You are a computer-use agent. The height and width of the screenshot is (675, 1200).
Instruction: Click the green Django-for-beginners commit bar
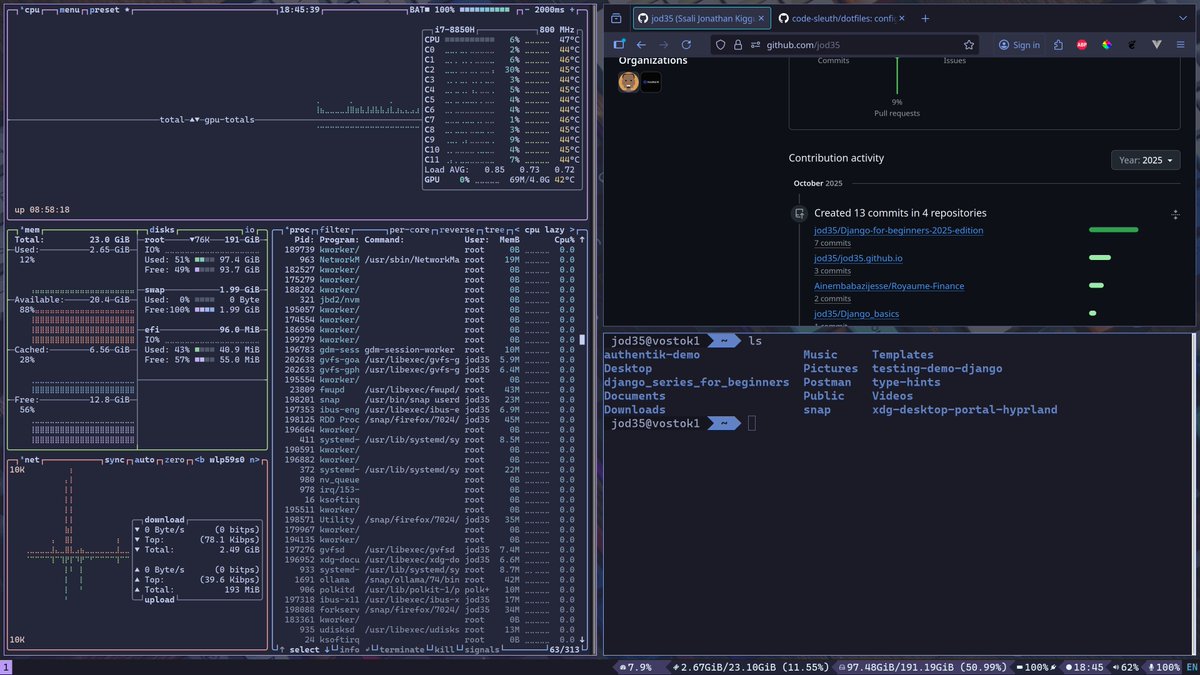[x=1113, y=230]
